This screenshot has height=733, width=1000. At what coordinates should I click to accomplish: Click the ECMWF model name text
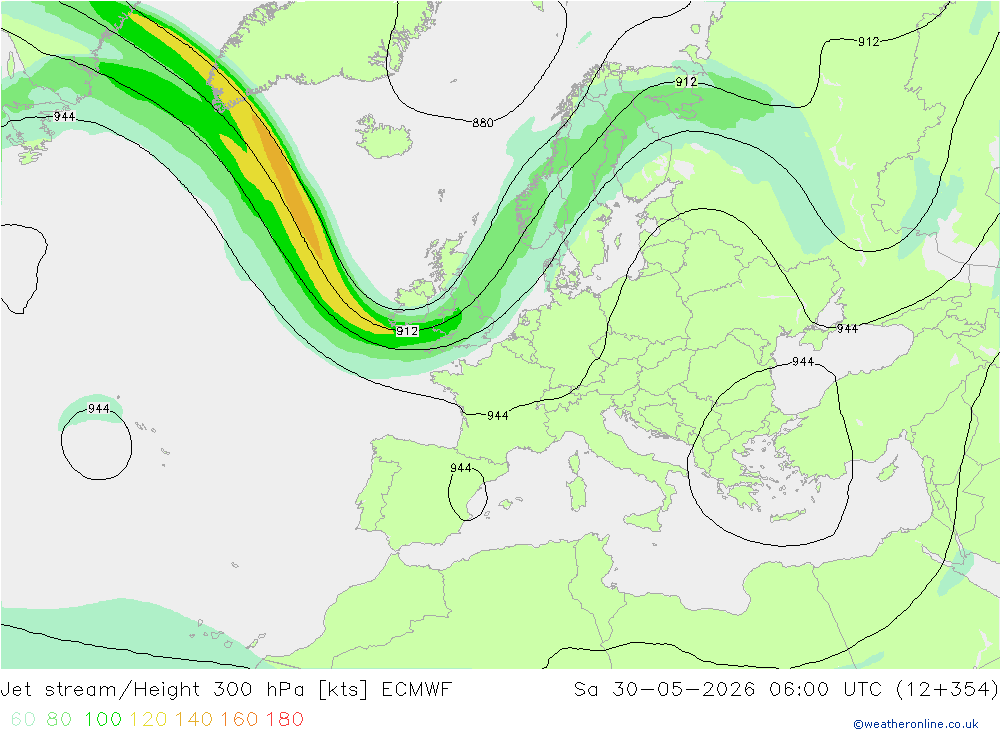pos(416,690)
